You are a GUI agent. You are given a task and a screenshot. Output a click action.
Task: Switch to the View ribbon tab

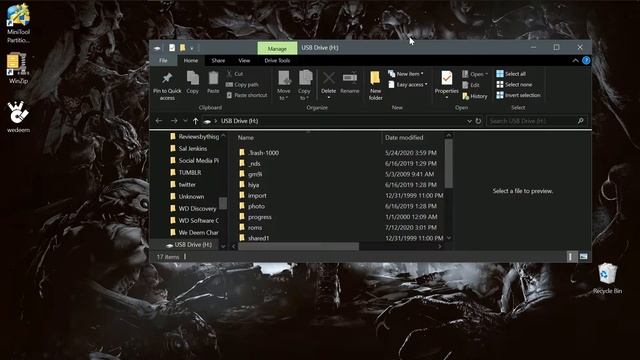[244, 60]
